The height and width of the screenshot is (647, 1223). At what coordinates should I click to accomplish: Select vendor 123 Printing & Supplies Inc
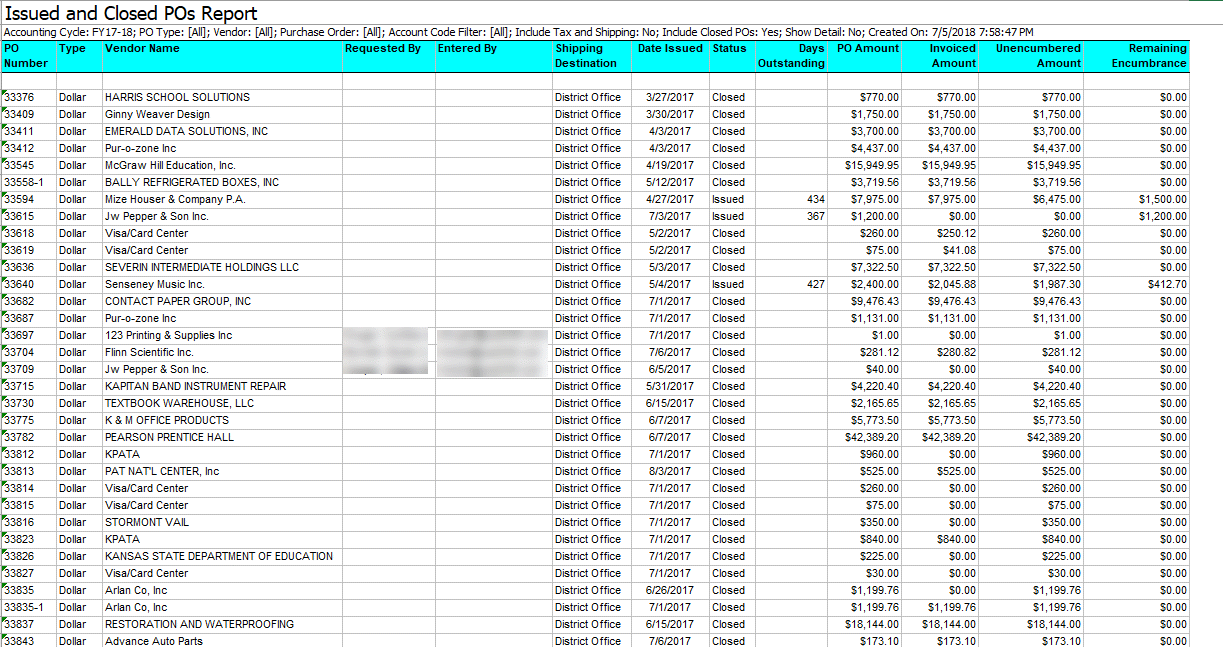[x=168, y=336]
